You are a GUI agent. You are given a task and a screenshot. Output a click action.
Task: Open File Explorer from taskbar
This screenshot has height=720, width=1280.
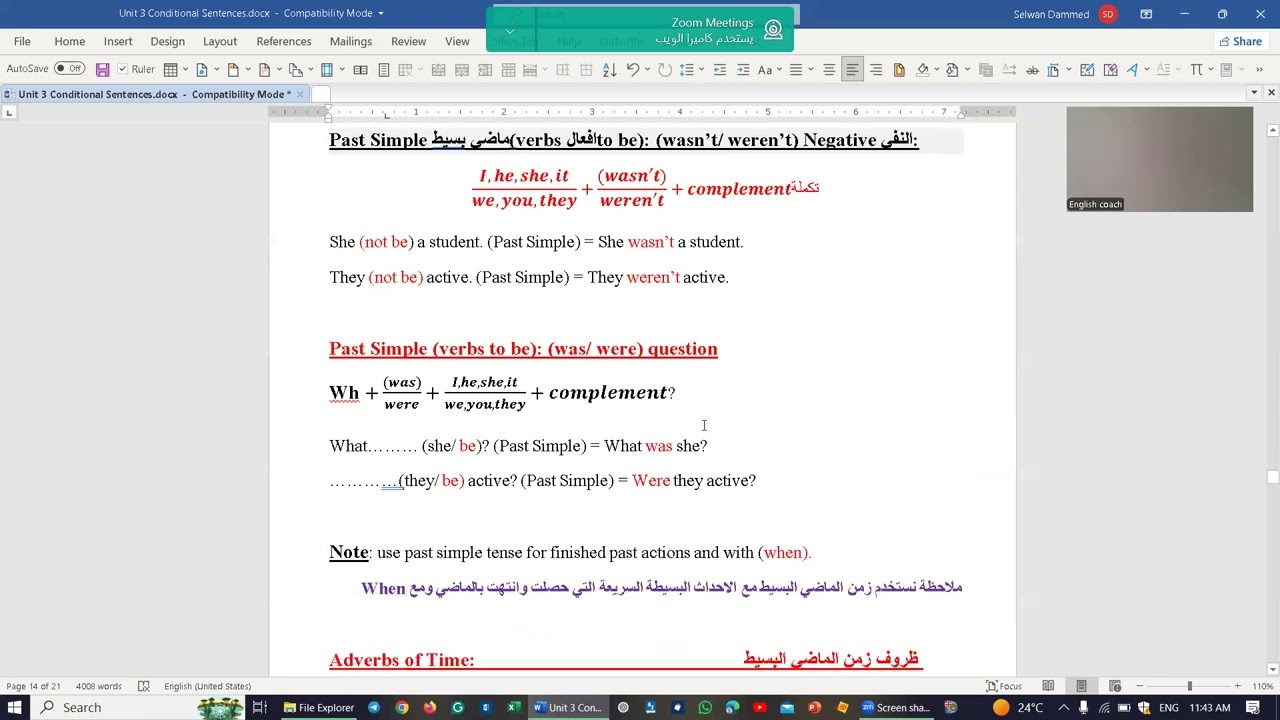[x=319, y=707]
